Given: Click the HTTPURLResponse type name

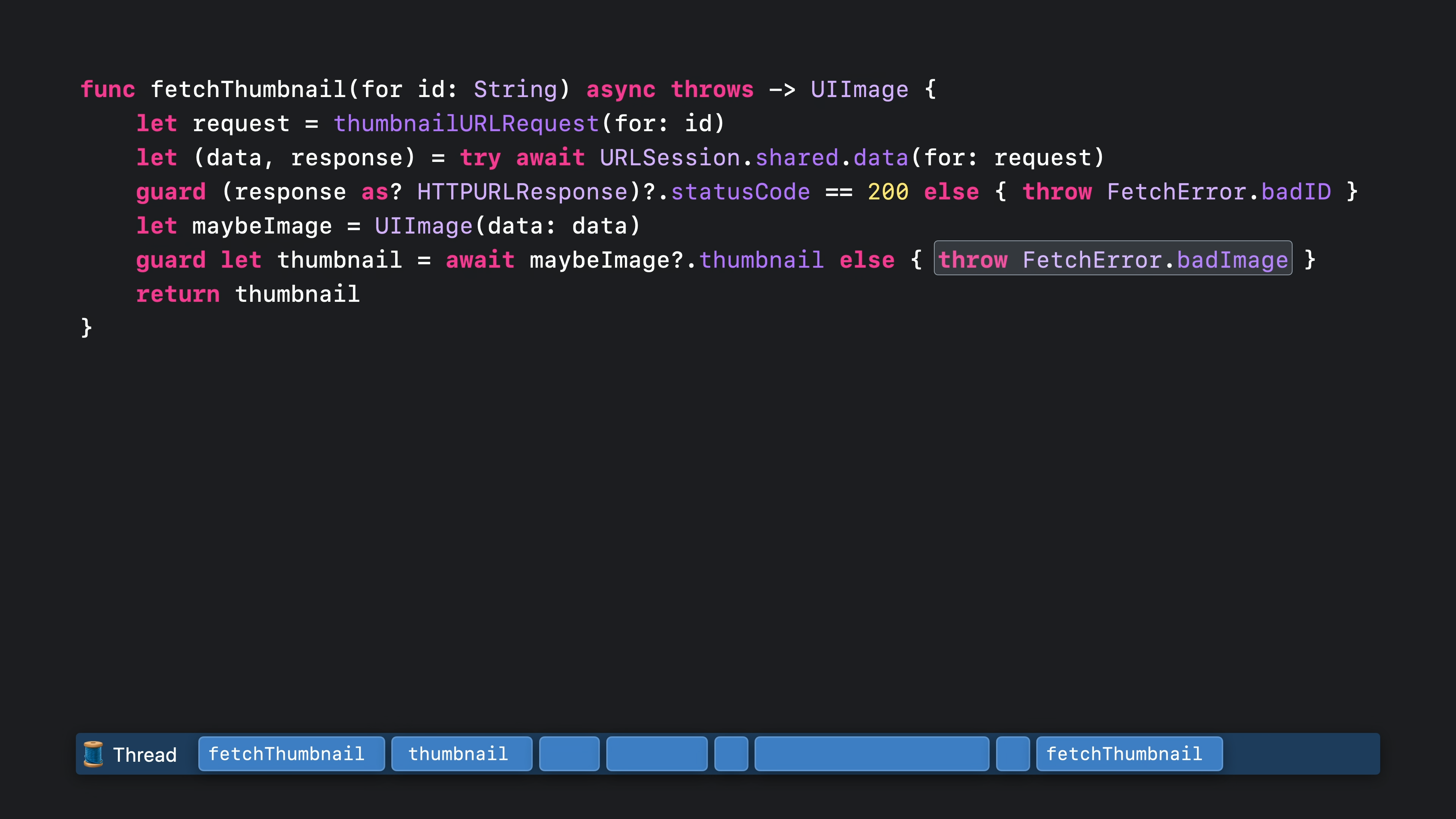Looking at the screenshot, I should coord(522,191).
